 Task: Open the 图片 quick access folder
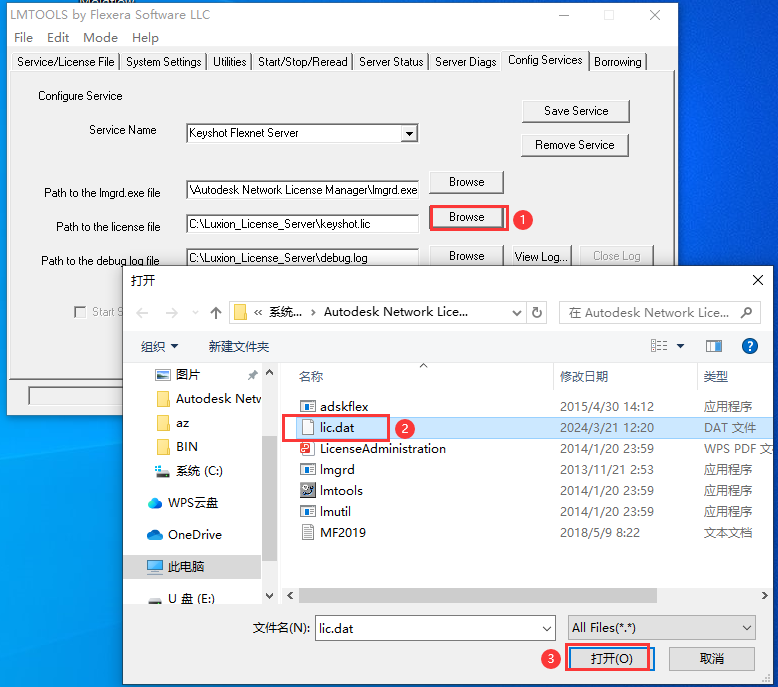(x=188, y=375)
